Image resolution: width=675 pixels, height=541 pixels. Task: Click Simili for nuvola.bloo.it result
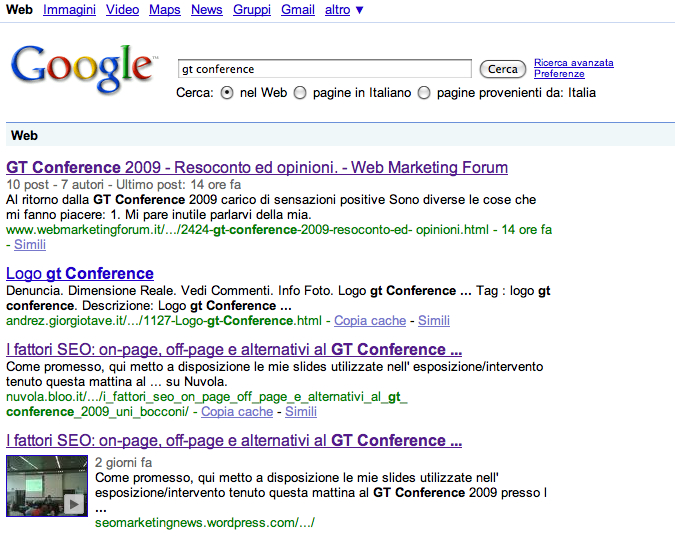300,412
